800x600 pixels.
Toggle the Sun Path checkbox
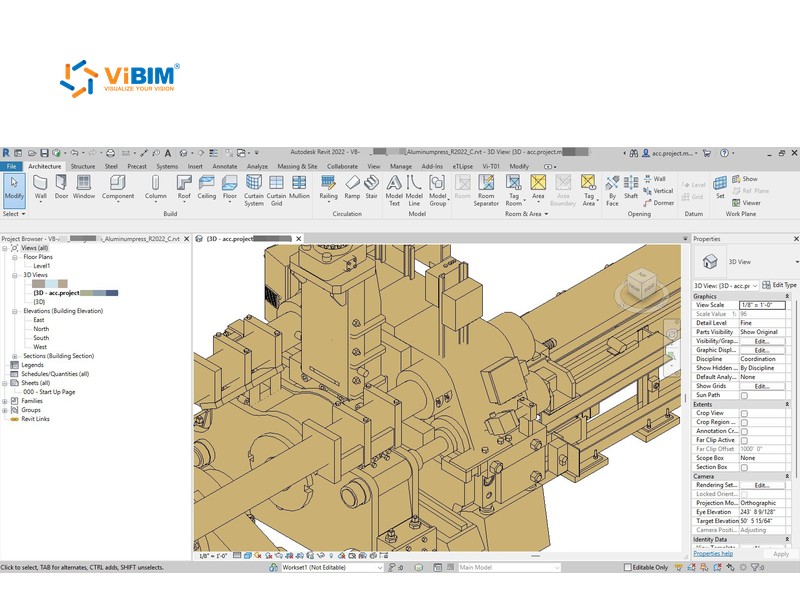[744, 395]
